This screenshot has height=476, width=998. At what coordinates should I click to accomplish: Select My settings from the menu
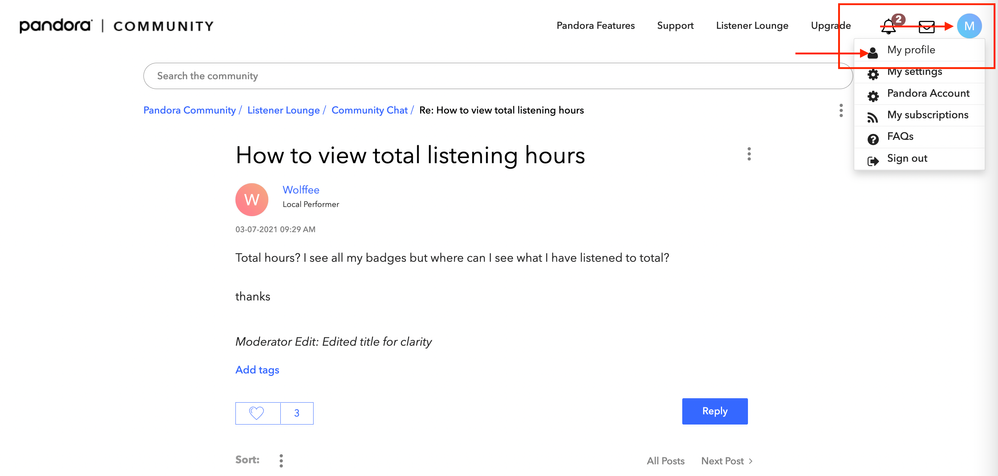point(914,72)
